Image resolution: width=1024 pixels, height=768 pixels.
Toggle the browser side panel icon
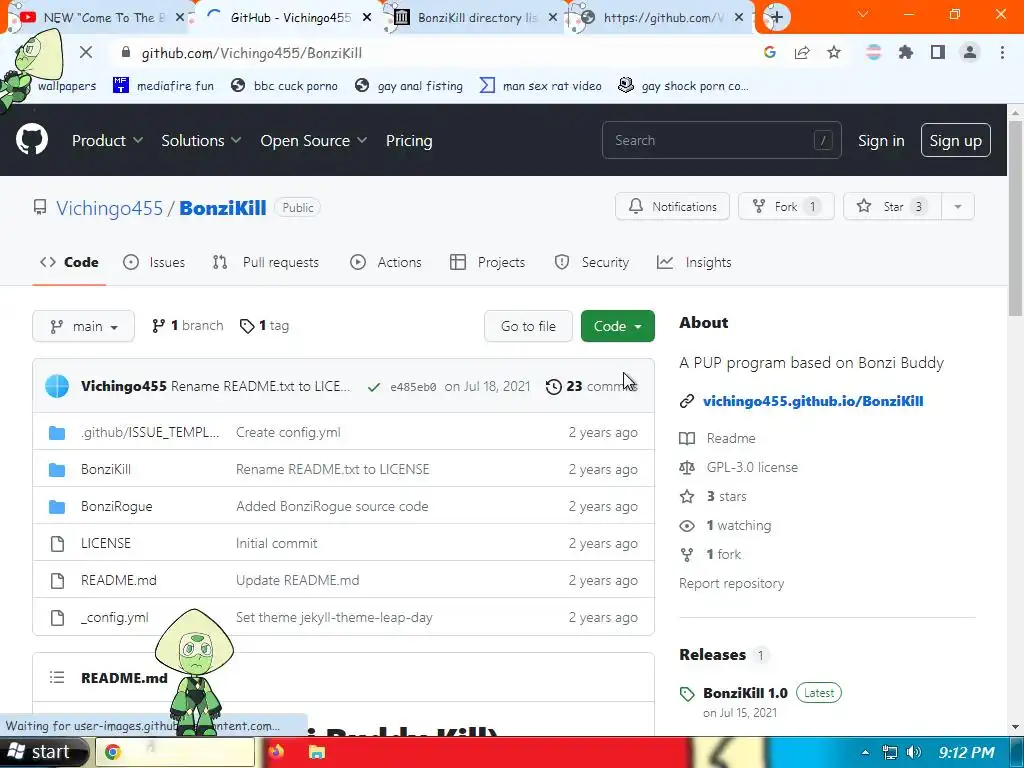click(x=938, y=52)
